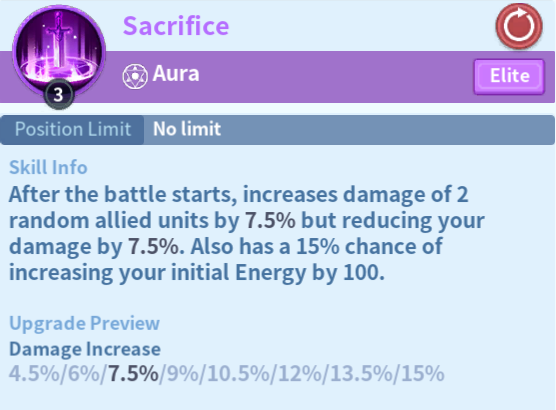Select the Aura label text
The width and height of the screenshot is (556, 410).
[176, 74]
